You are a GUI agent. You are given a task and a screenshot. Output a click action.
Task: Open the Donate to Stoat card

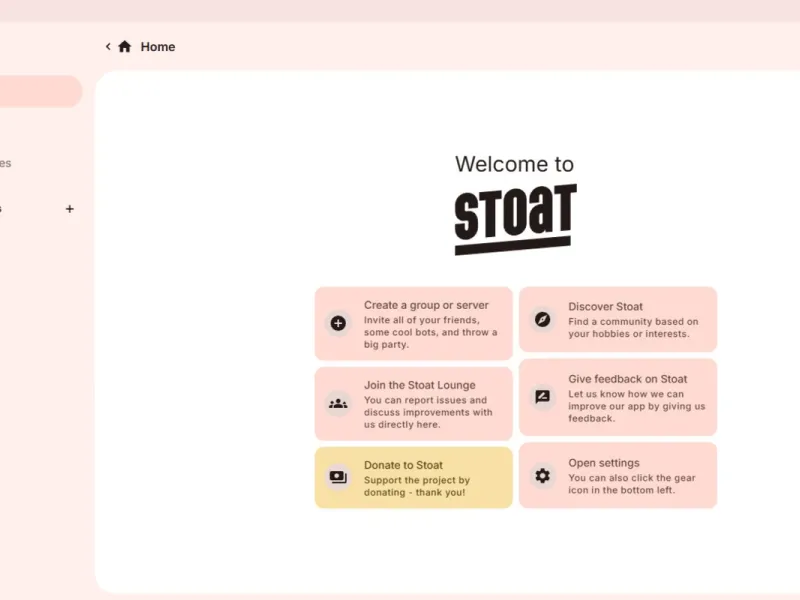413,478
